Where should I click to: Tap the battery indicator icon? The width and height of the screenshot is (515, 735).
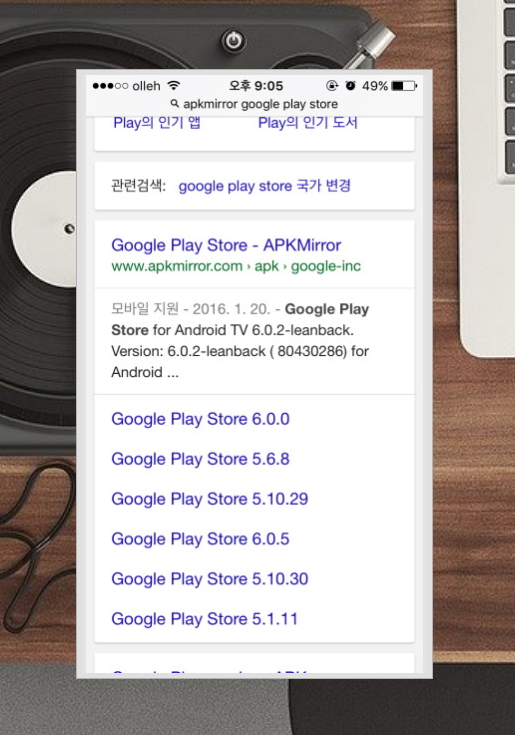[404, 86]
